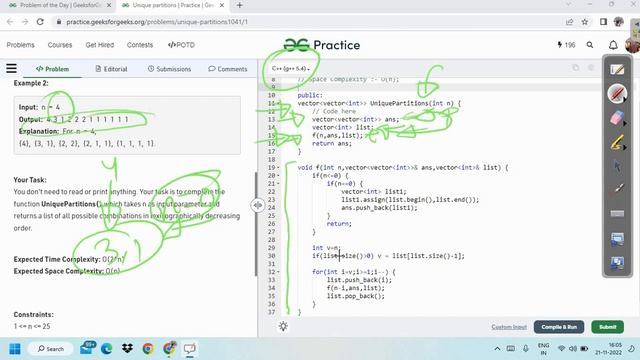The width and height of the screenshot is (640, 360).
Task: Open Contests nav item
Action: (140, 45)
